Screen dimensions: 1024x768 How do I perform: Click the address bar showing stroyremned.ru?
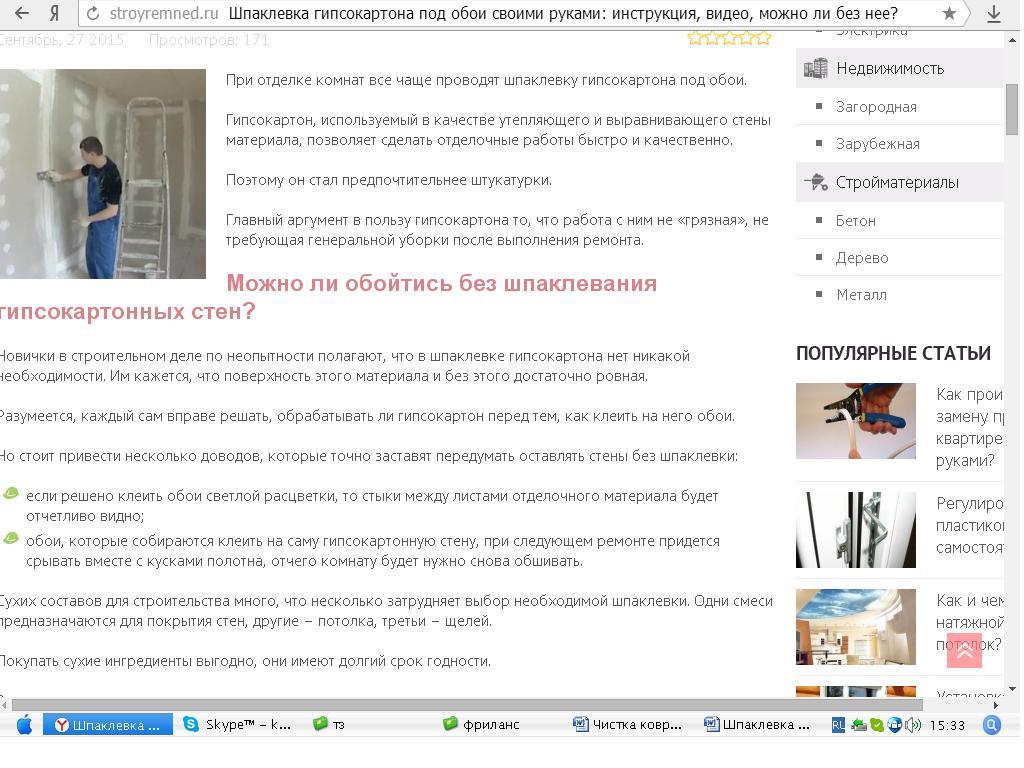522,13
